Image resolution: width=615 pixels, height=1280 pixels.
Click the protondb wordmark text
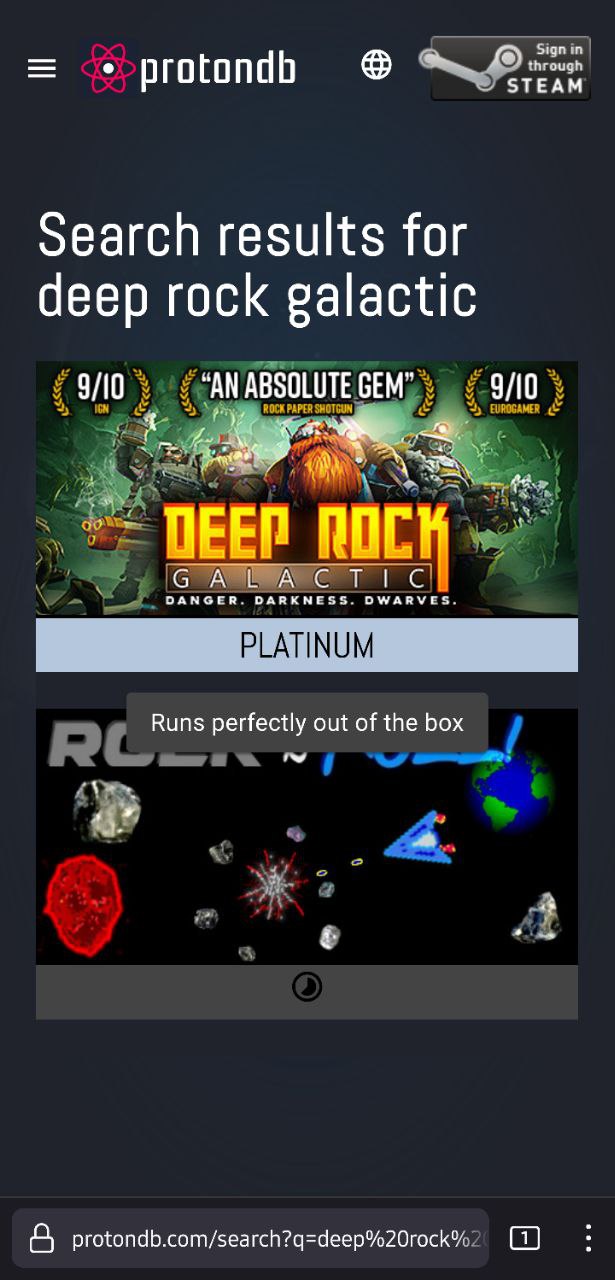tap(218, 68)
